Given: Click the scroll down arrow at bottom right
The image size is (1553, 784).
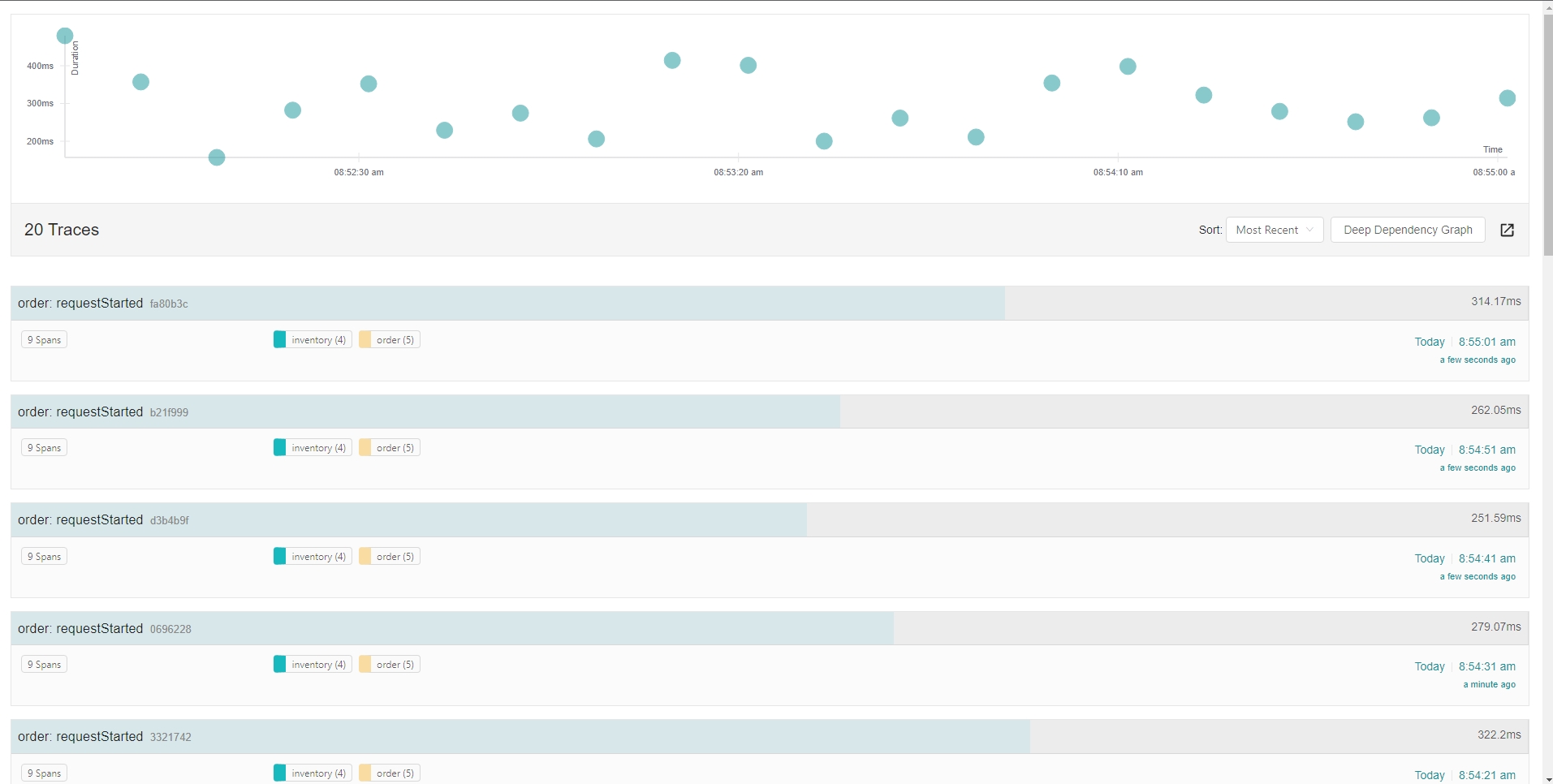Looking at the screenshot, I should pyautogui.click(x=1548, y=779).
